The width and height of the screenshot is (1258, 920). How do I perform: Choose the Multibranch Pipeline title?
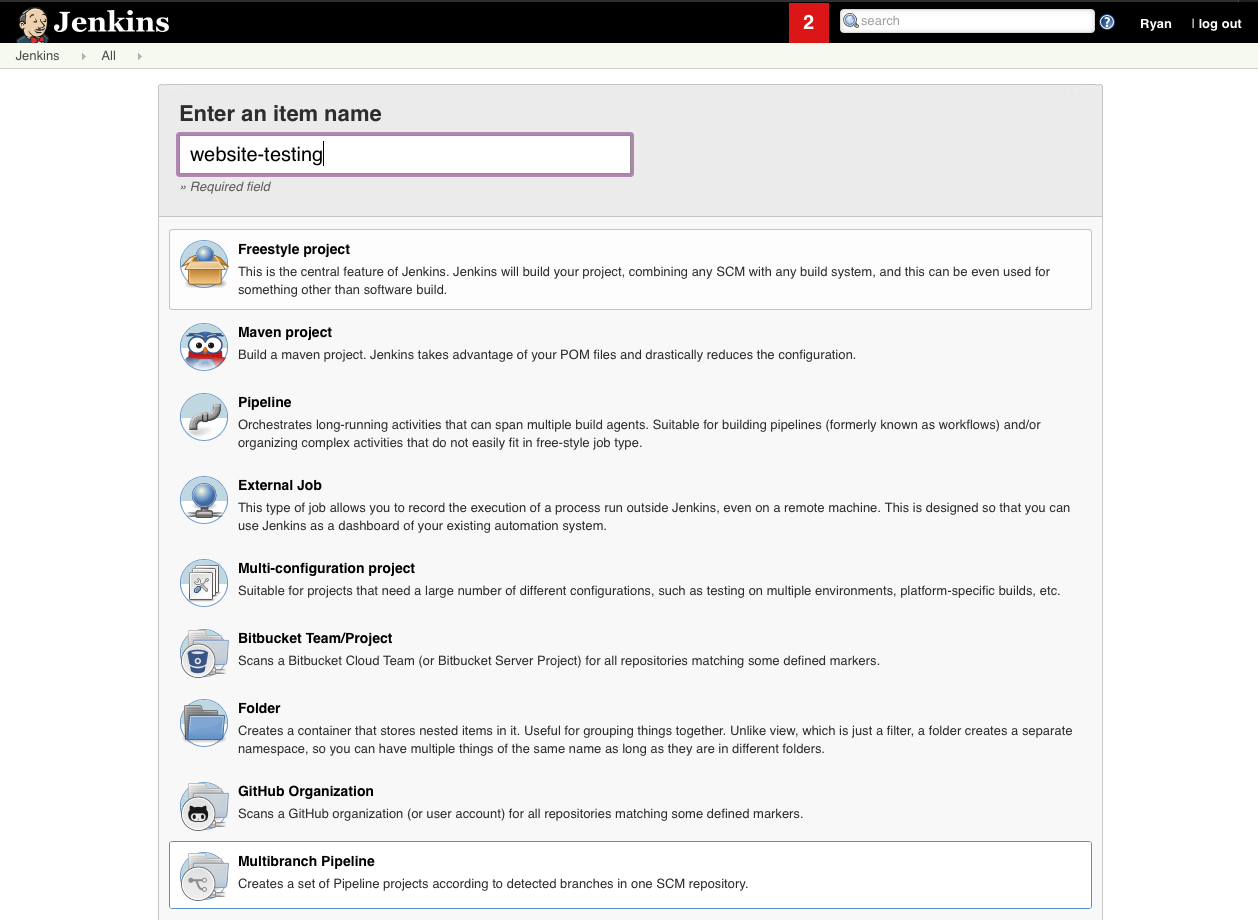[x=307, y=861]
